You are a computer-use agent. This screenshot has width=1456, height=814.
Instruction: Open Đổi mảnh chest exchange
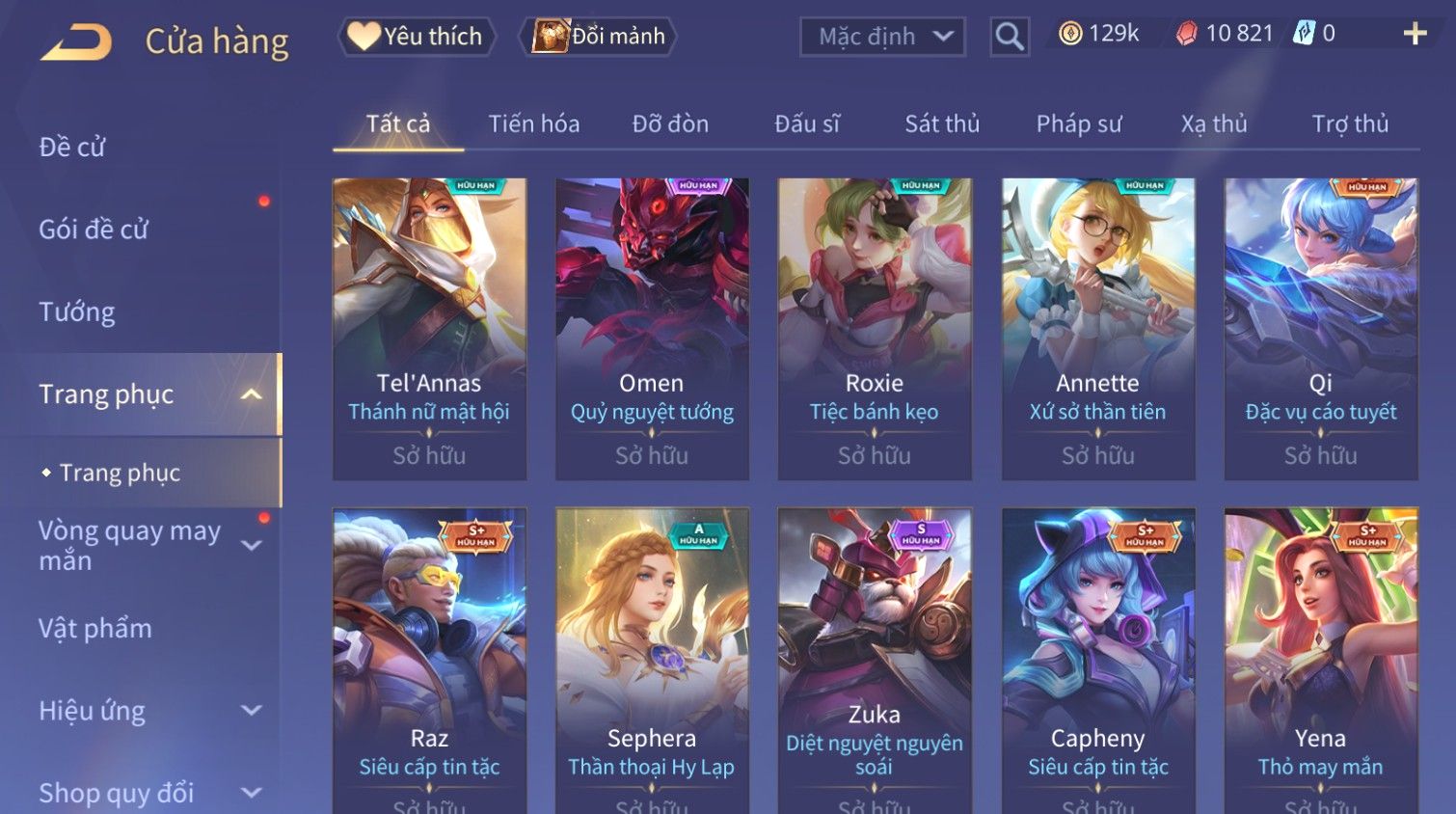pyautogui.click(x=598, y=37)
